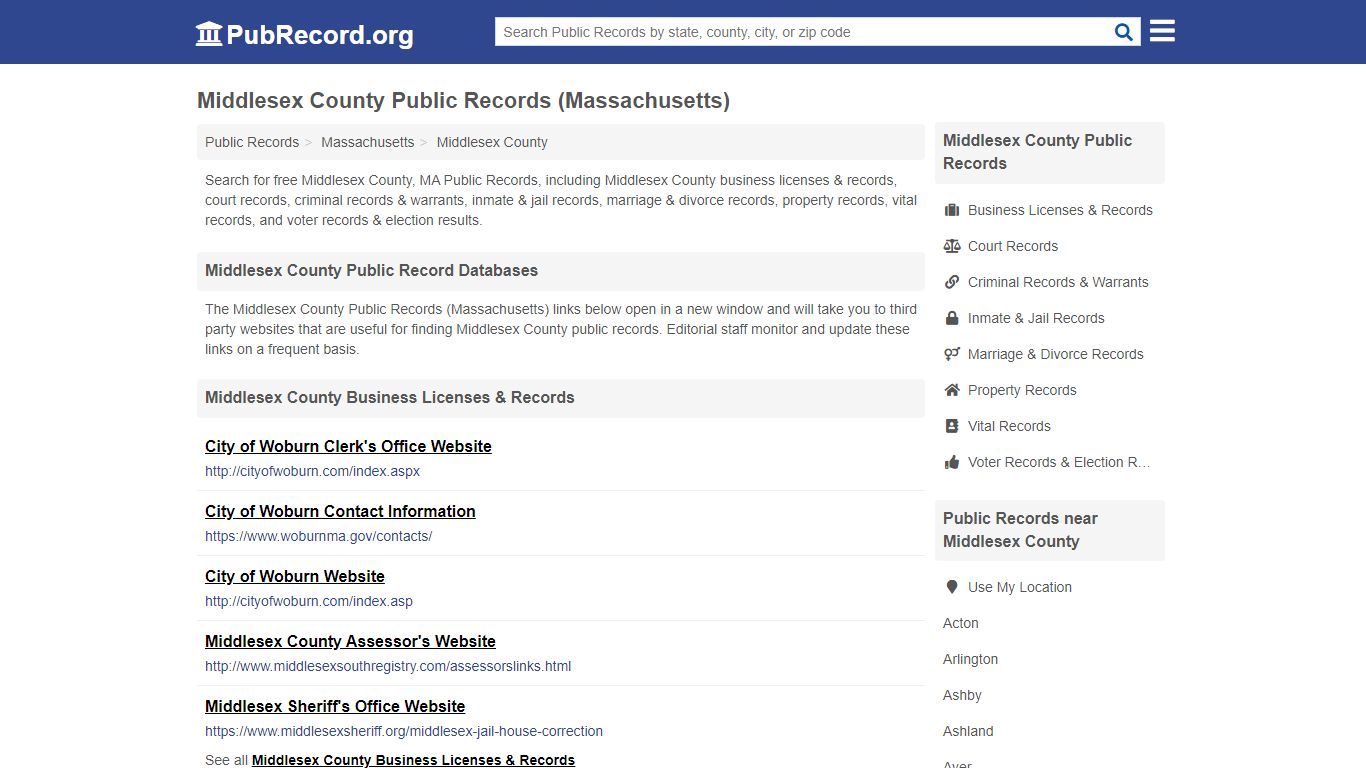
Task: Open City of Woburn Contact Information
Action: click(340, 511)
